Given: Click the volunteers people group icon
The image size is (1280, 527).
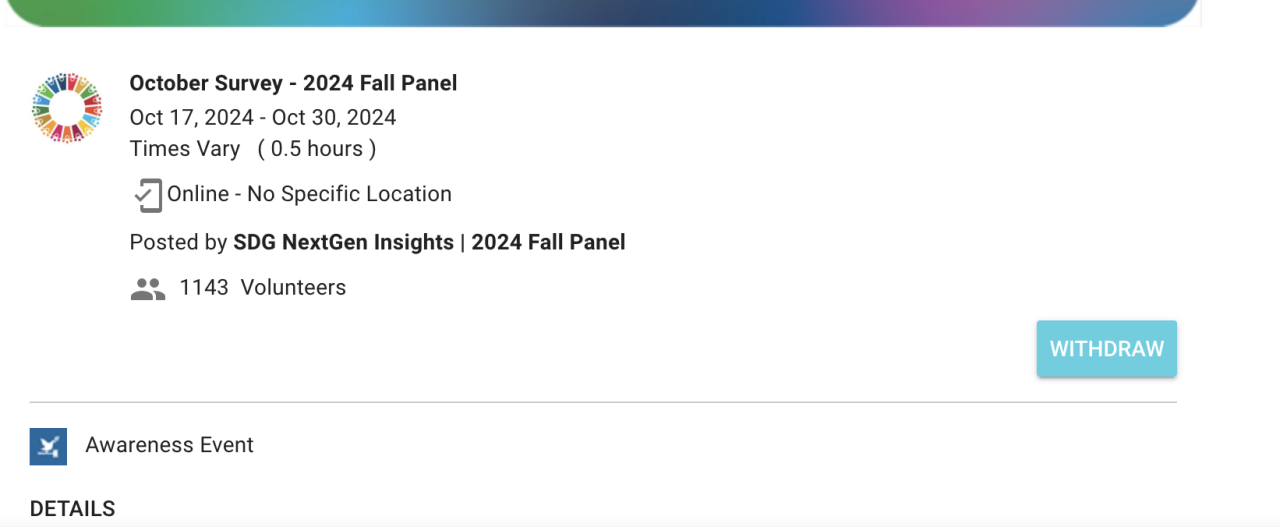Looking at the screenshot, I should [x=148, y=289].
